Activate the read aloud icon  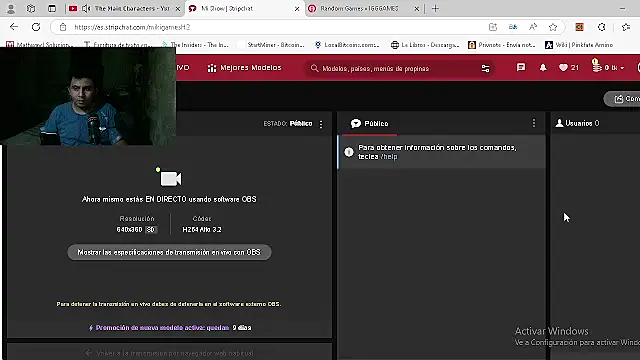533,27
